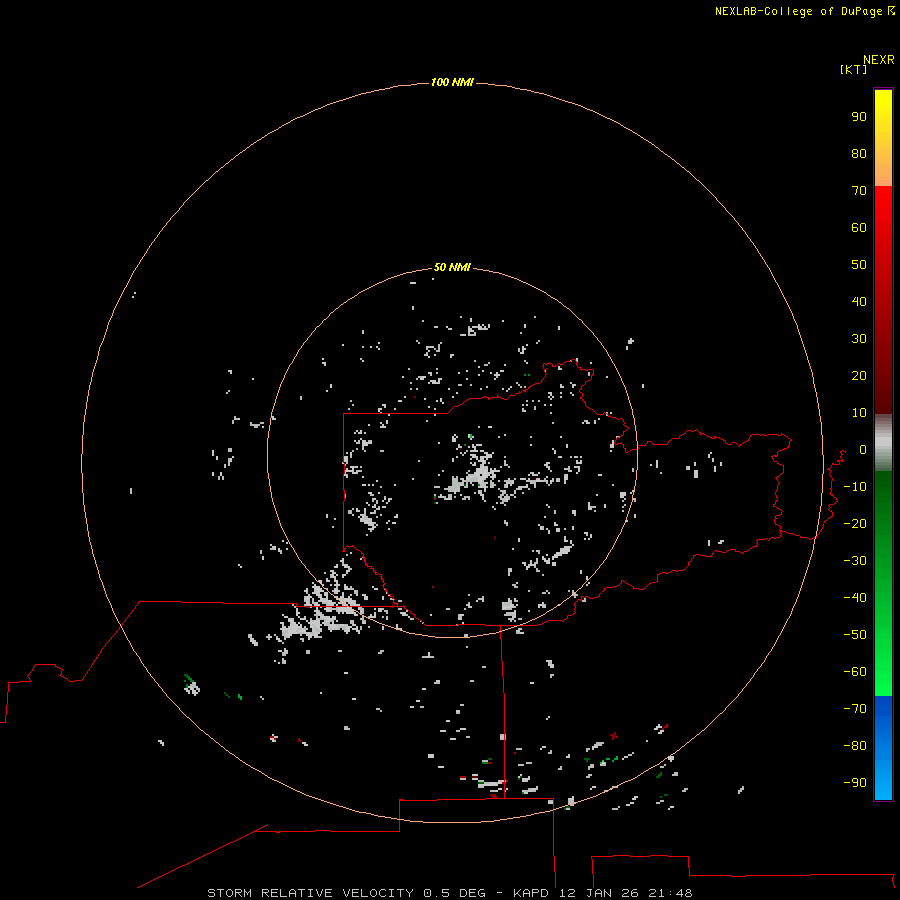Image resolution: width=900 pixels, height=900 pixels.
Task: Click the 100 NMI range ring label
Action: pyautogui.click(x=452, y=82)
